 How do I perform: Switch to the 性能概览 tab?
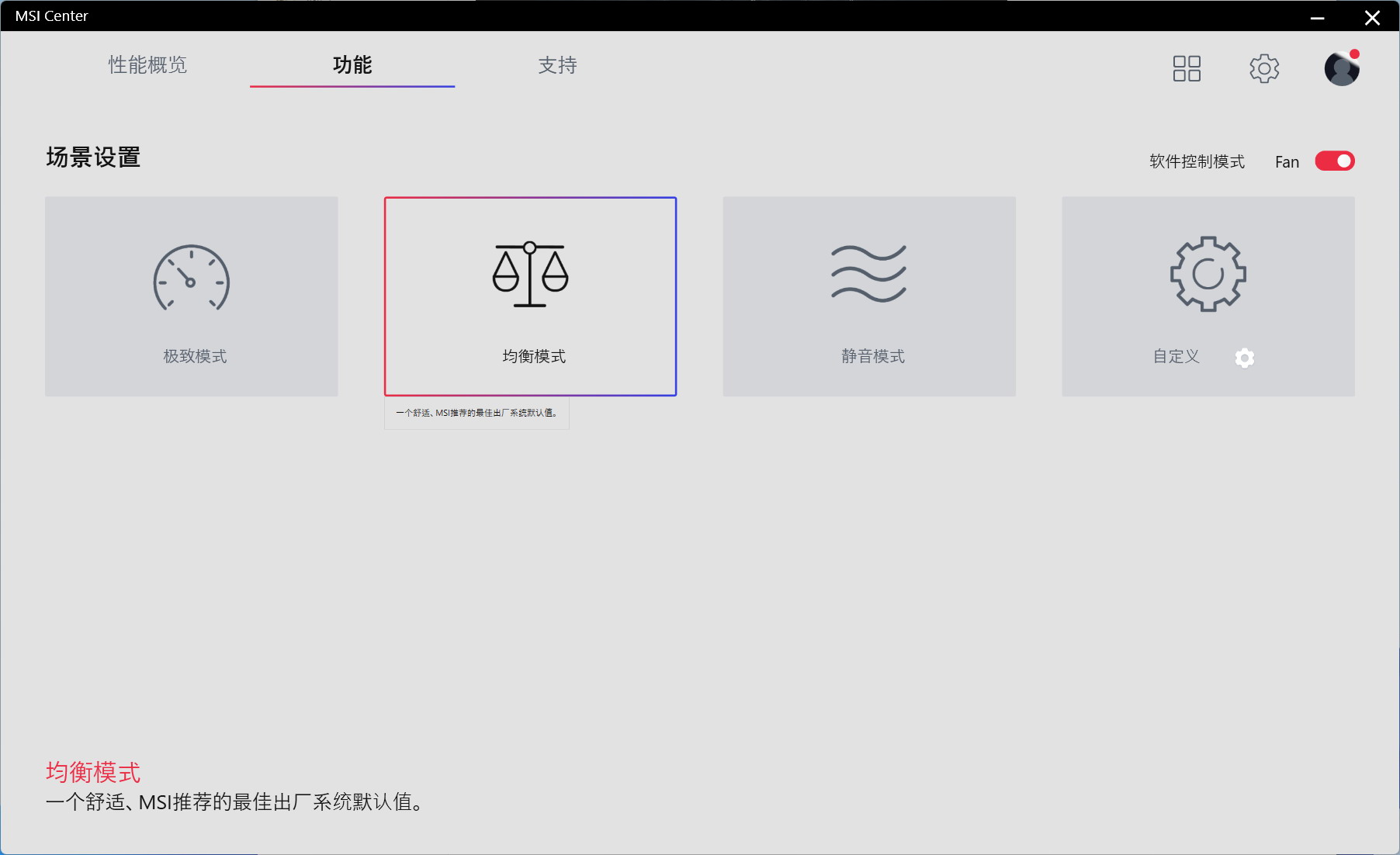pos(147,66)
